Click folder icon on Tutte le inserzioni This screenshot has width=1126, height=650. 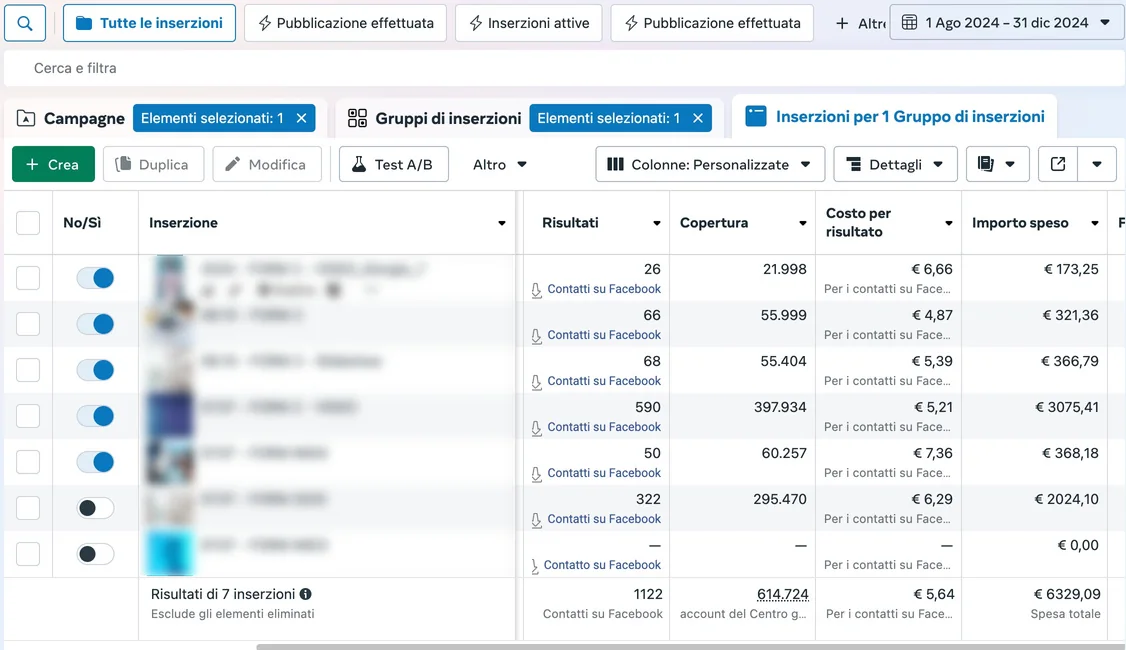pyautogui.click(x=84, y=23)
